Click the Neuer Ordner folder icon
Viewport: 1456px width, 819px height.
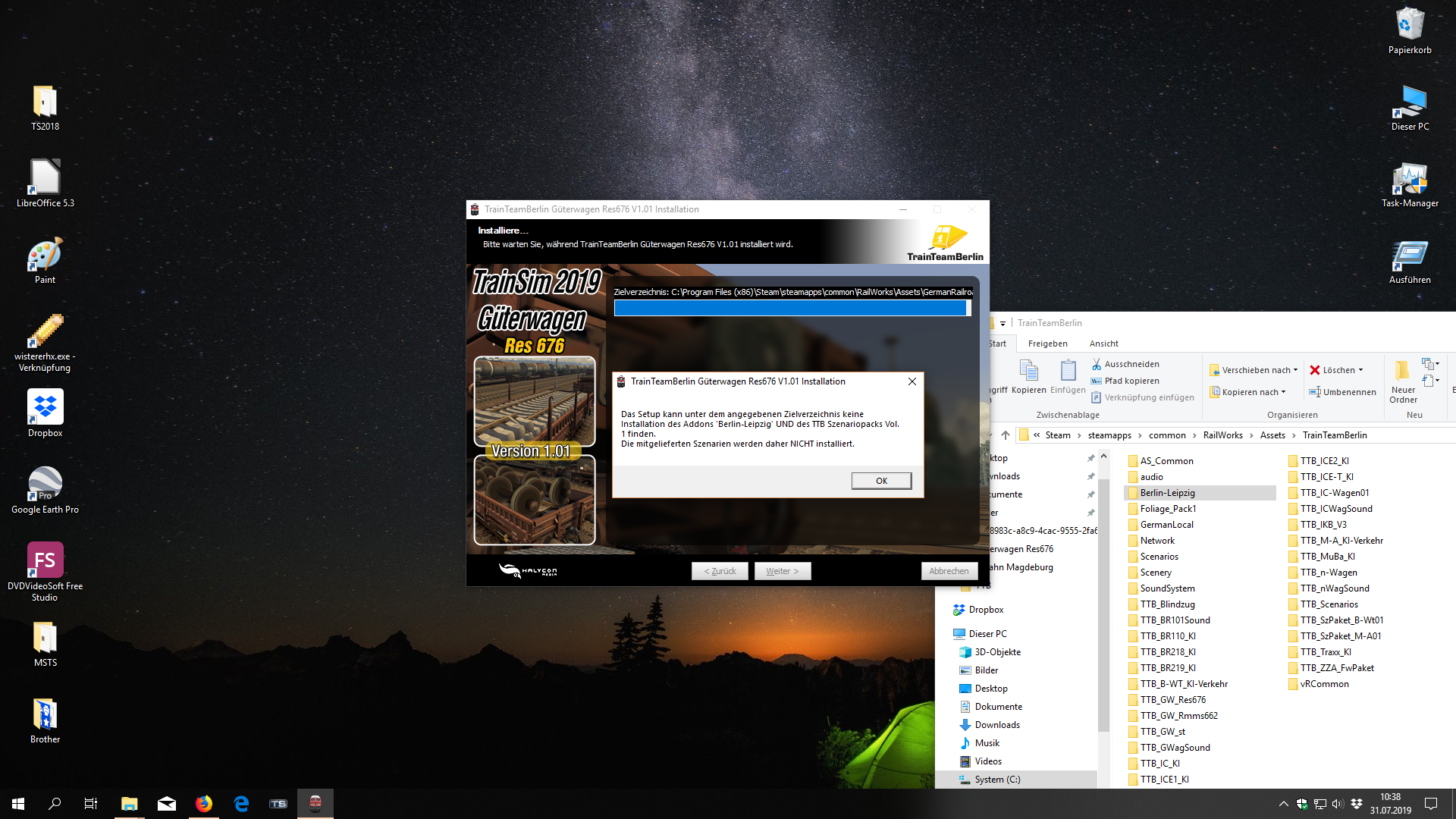[x=1402, y=370]
